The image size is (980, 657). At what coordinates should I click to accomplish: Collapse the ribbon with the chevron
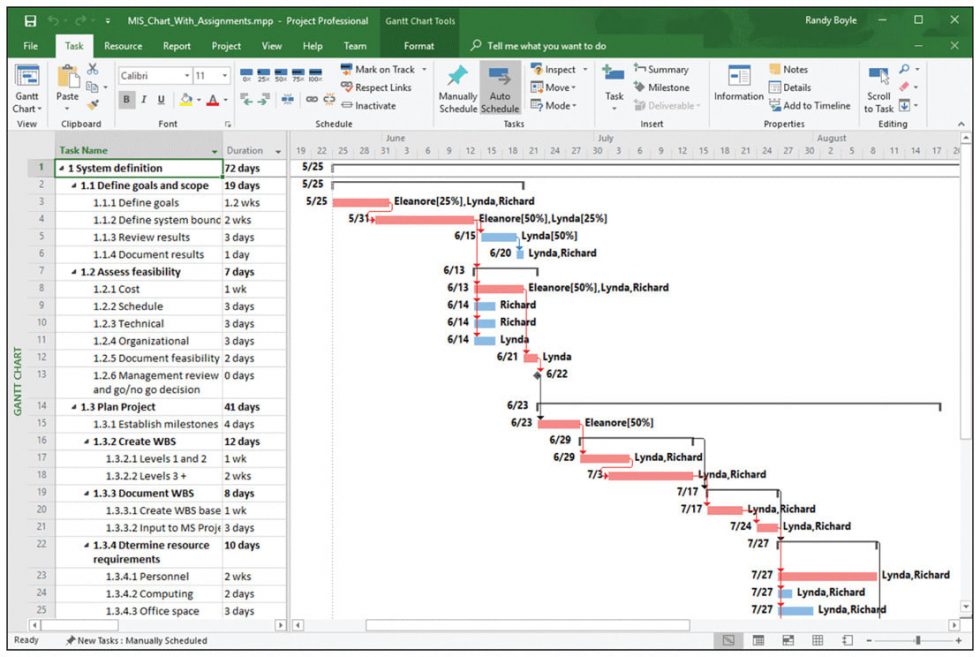961,124
